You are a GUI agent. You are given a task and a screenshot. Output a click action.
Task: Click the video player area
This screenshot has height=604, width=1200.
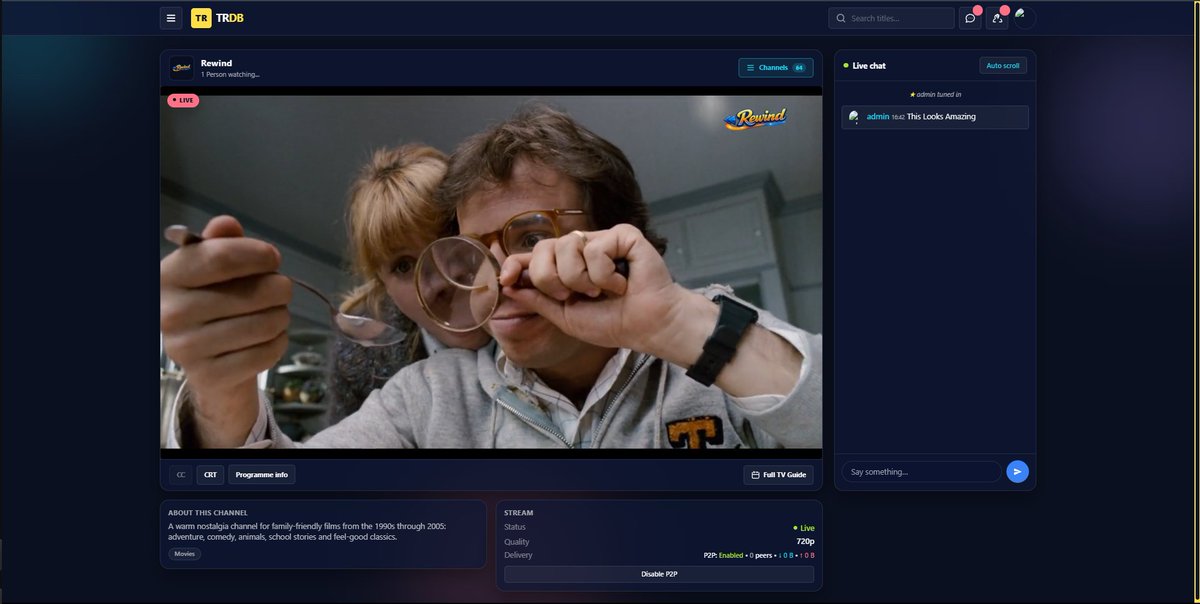pos(491,272)
